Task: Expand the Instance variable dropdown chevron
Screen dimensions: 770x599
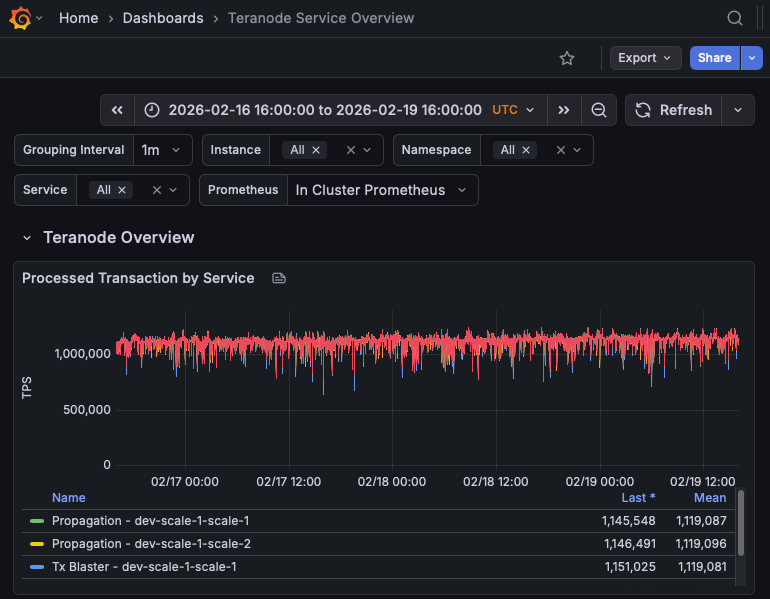Action: [367, 150]
